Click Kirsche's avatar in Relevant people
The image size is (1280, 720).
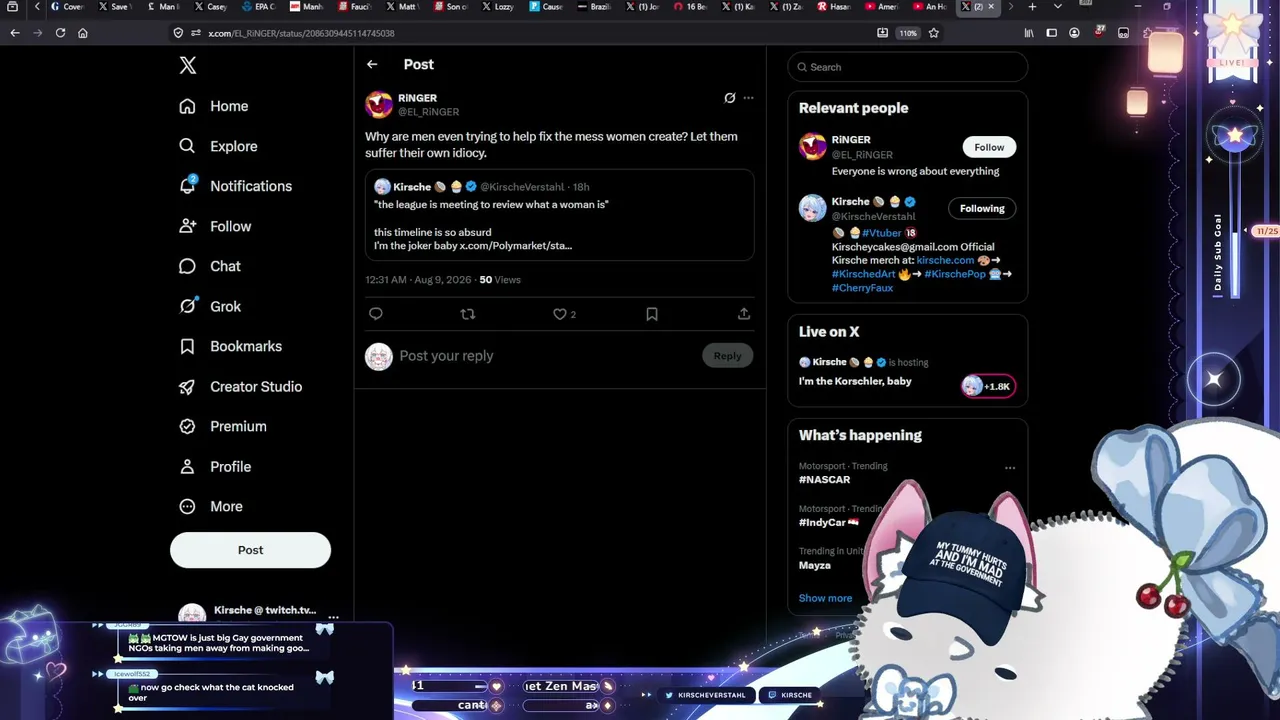point(813,208)
